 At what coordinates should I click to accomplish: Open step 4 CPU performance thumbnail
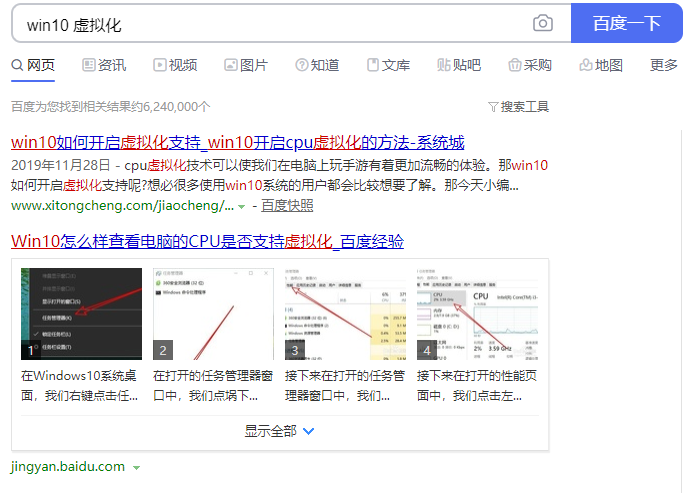click(x=477, y=314)
